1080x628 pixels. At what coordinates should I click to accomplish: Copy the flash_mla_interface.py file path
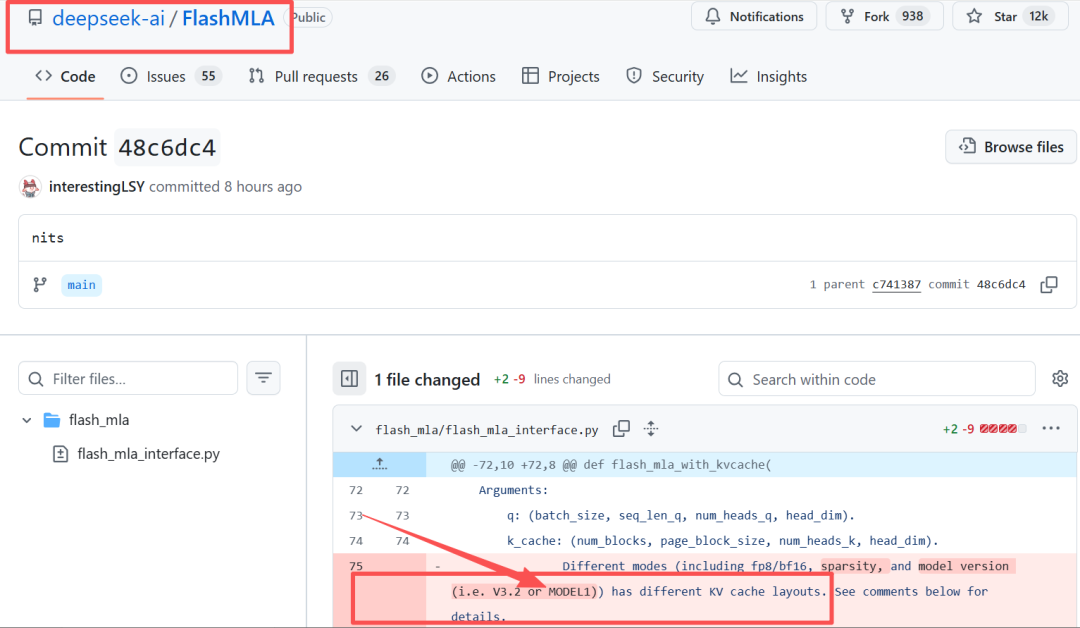(621, 429)
